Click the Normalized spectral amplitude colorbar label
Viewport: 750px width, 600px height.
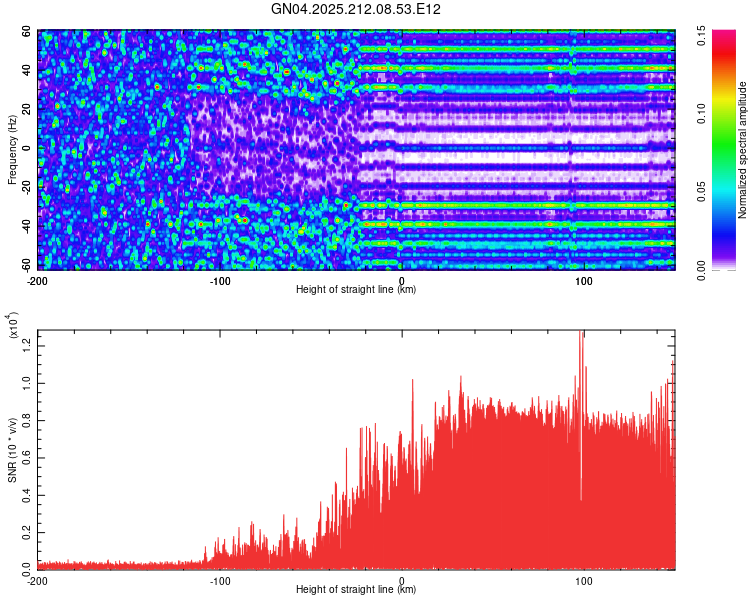(742, 150)
